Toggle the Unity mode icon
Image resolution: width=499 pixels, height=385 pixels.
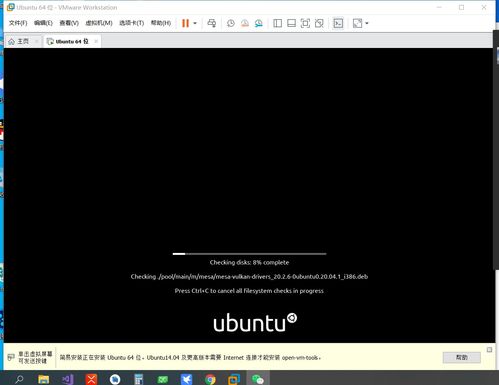(319, 23)
